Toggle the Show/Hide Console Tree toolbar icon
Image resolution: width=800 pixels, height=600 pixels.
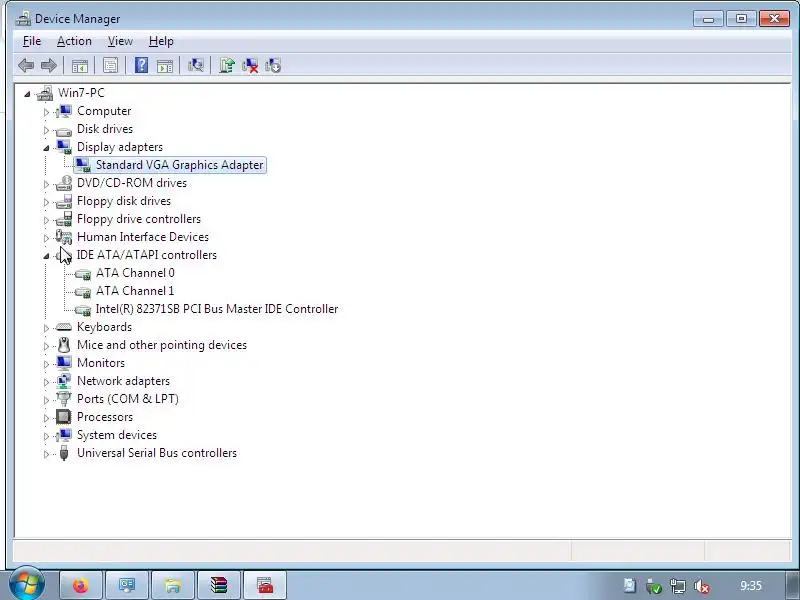point(80,65)
